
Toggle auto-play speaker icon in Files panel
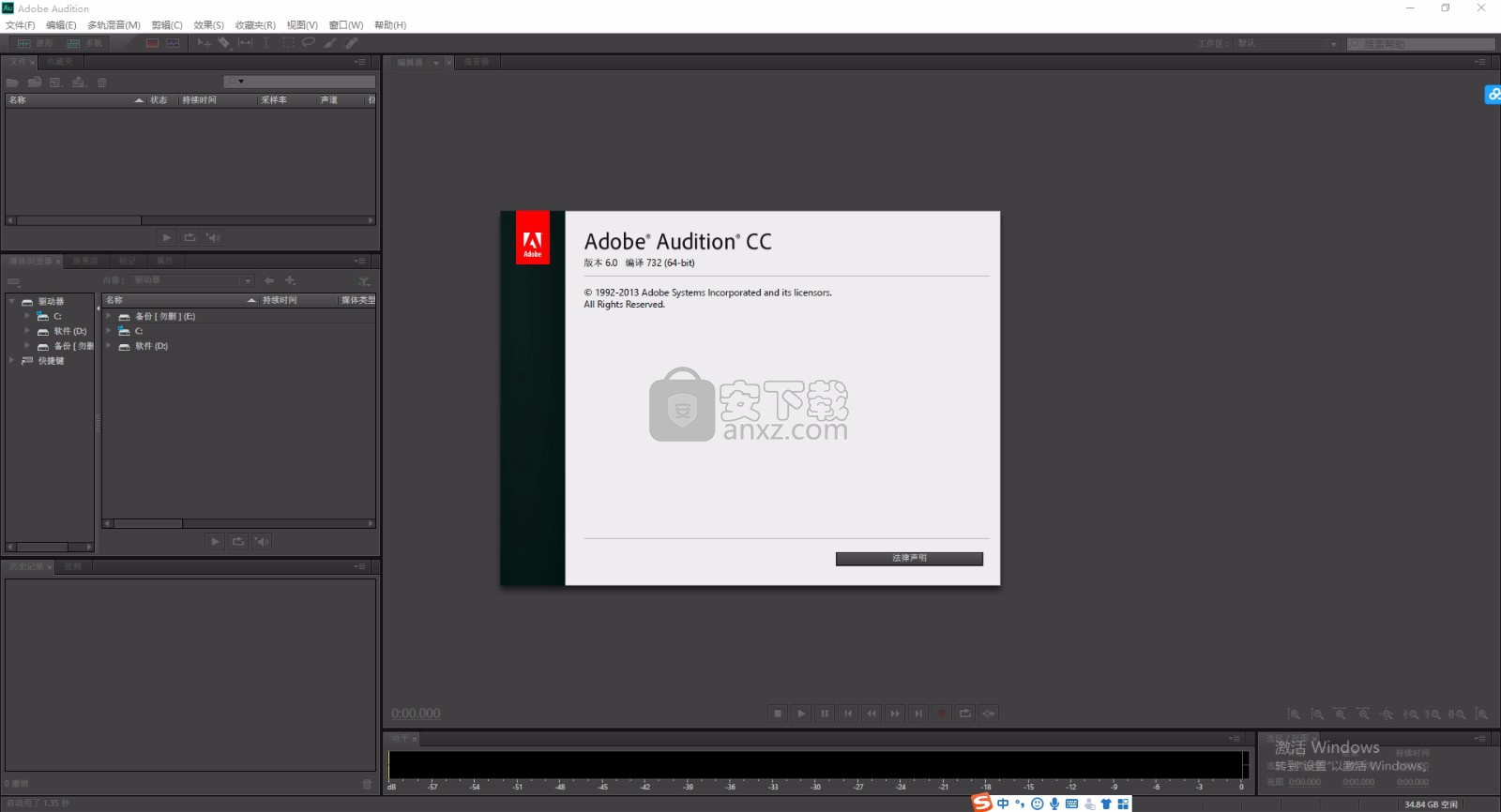(x=213, y=238)
